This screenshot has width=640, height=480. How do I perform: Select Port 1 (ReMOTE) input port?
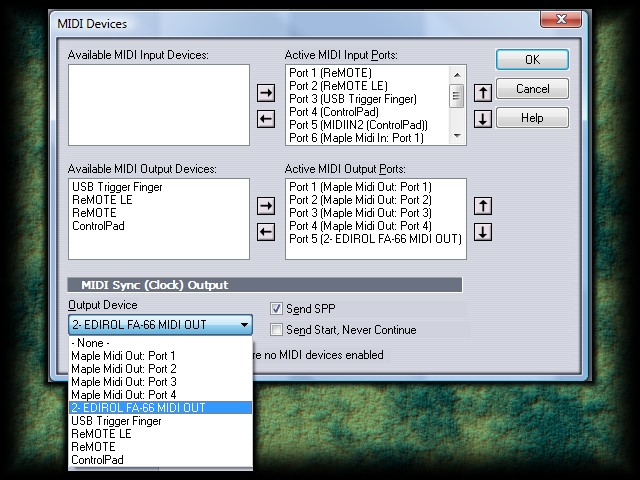coord(367,73)
